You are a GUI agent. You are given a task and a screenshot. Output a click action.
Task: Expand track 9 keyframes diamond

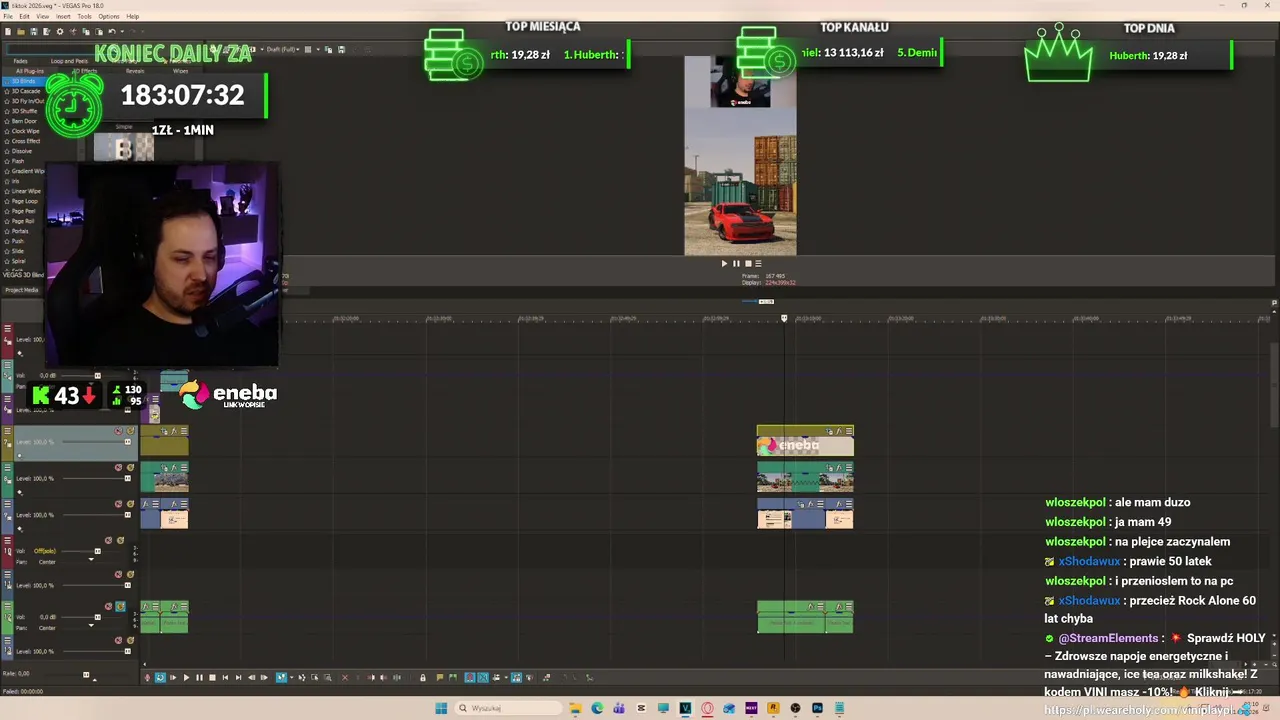(20, 528)
